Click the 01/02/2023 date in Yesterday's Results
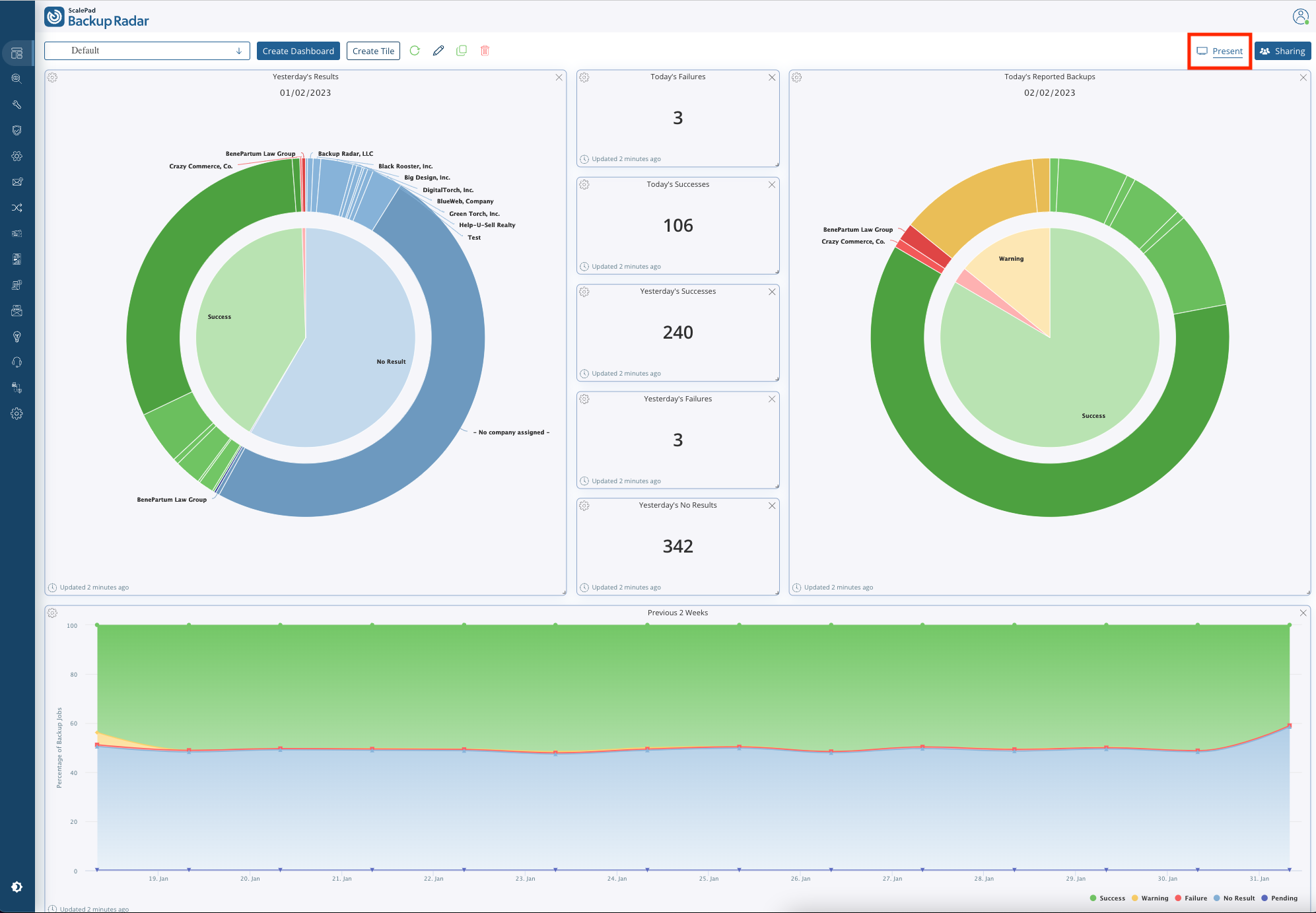This screenshot has height=913, width=1316. (305, 93)
